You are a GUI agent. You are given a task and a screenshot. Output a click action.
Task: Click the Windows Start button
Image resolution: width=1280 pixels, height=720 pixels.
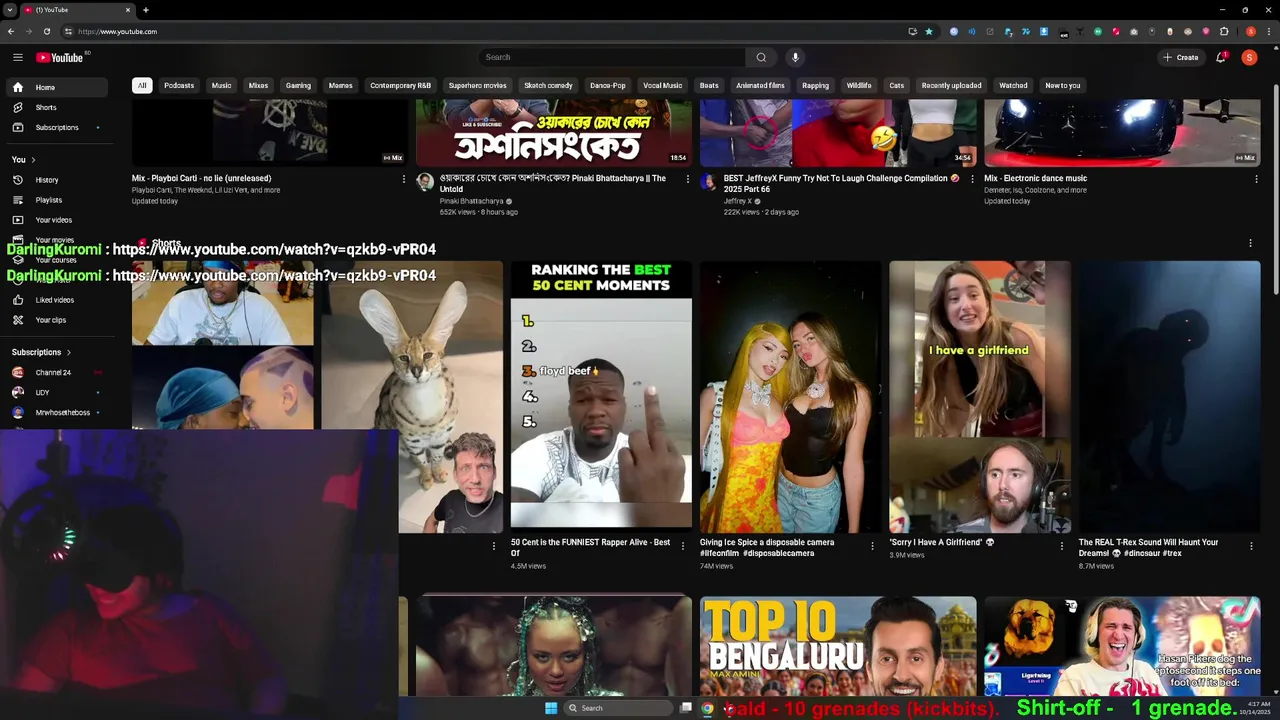[x=551, y=708]
